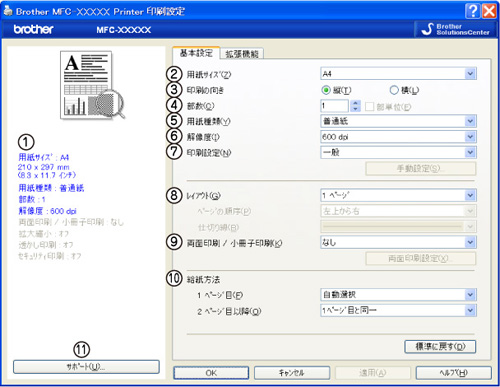Open the Brother Solutions Center link

pos(455,29)
